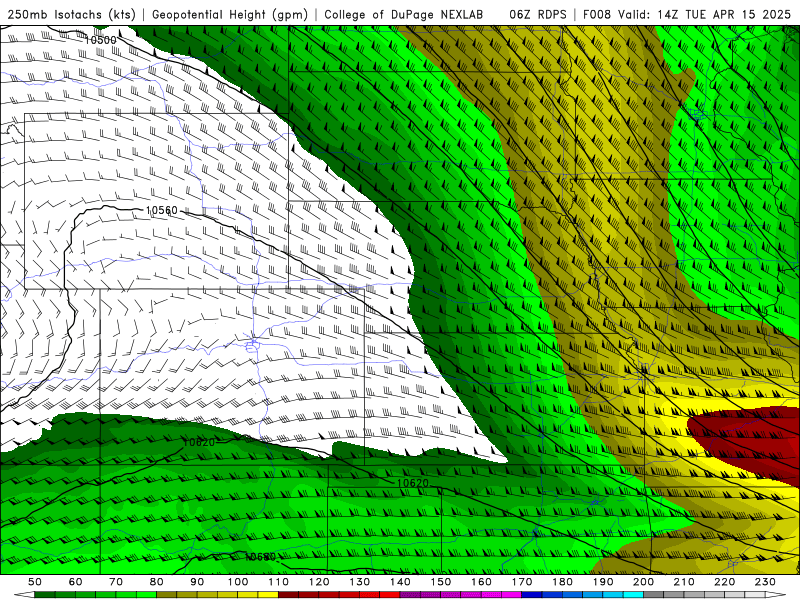Click the 10500 height contour label
Viewport: 800px width, 600px height.
(x=100, y=40)
